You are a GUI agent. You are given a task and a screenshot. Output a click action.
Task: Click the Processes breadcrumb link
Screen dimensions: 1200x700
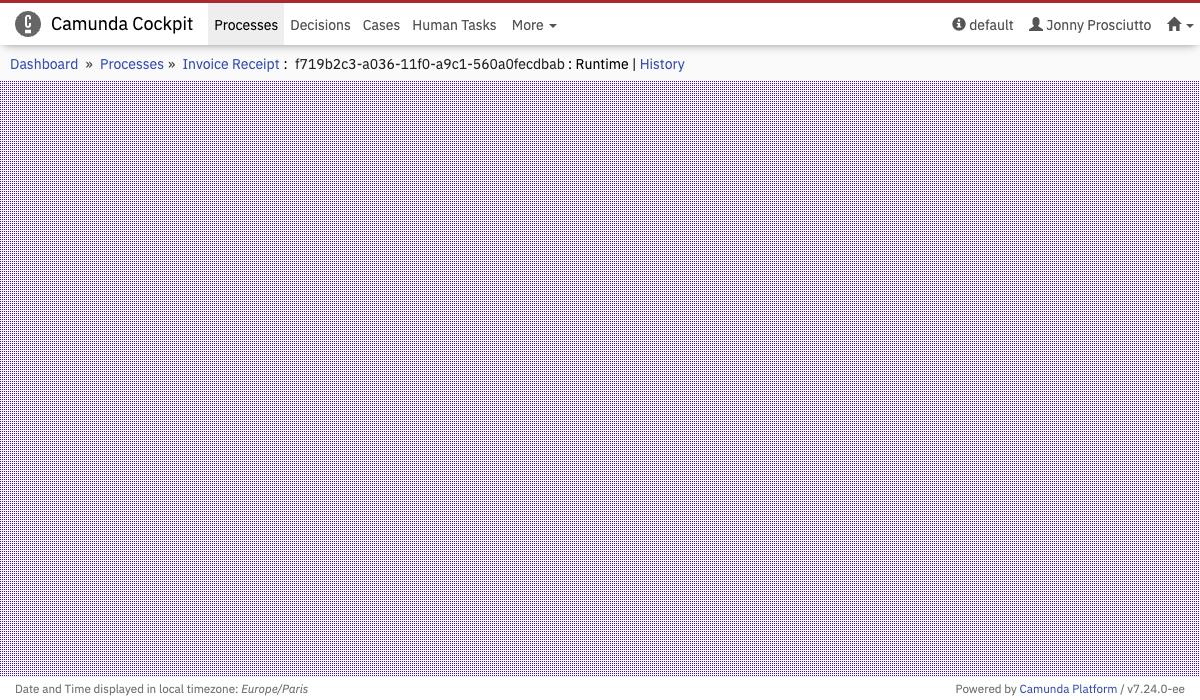[132, 64]
